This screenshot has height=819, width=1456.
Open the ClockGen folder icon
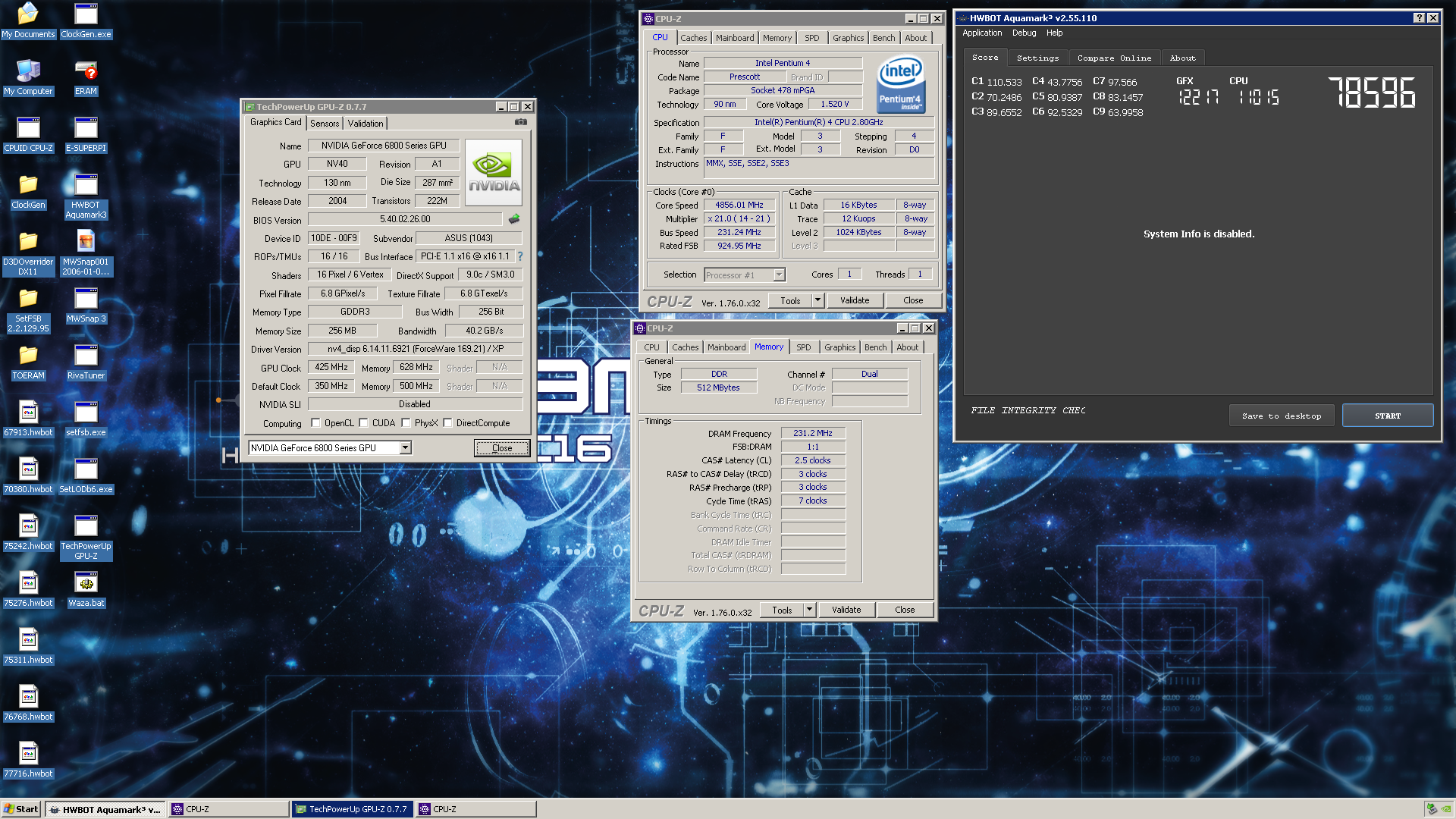[28, 190]
